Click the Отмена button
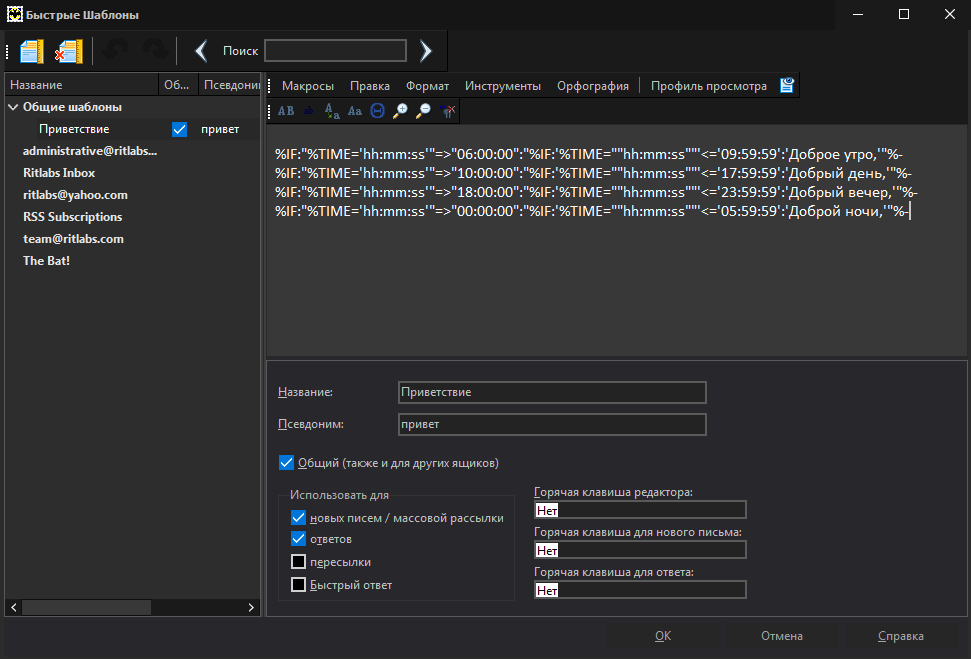The image size is (971, 659). [x=782, y=636]
